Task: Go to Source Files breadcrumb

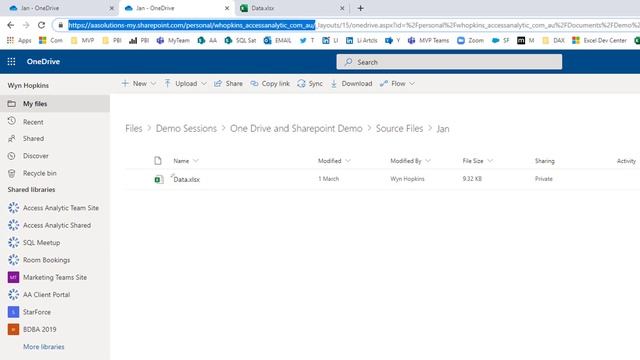Action: pyautogui.click(x=400, y=129)
